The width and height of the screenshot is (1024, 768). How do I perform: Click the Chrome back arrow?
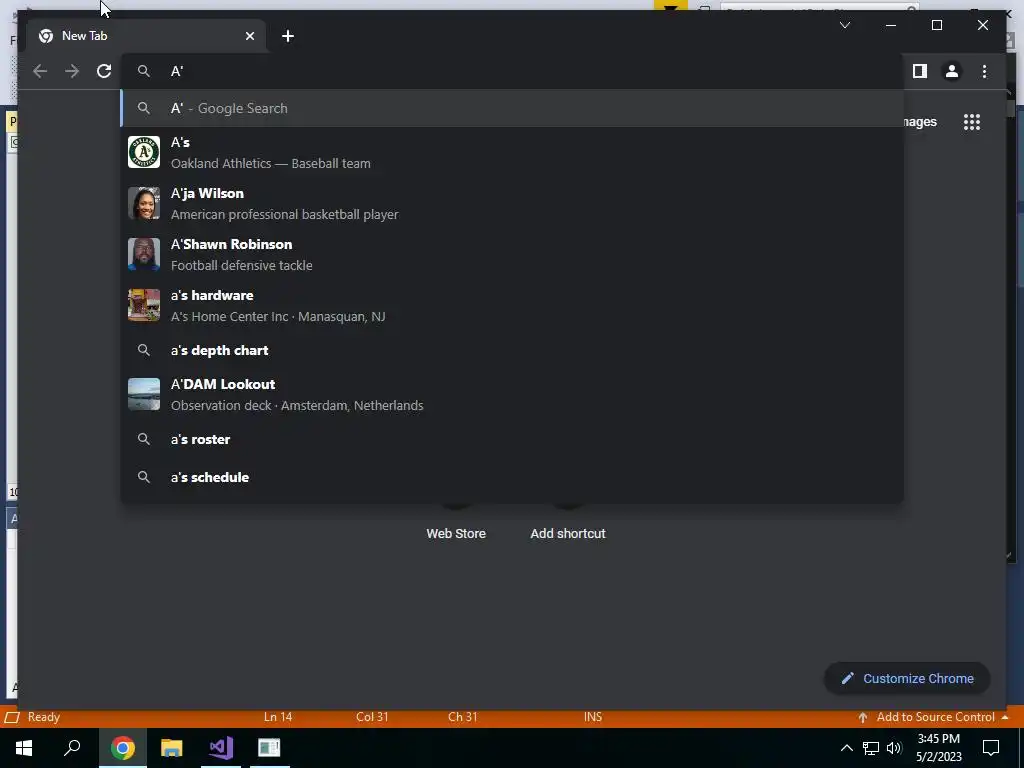[40, 71]
